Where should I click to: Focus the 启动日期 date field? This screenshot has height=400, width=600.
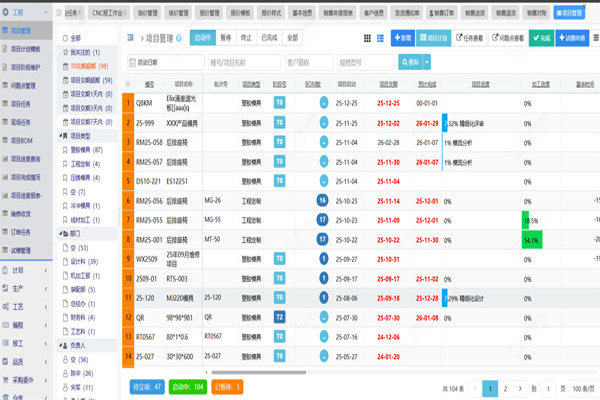coord(165,62)
